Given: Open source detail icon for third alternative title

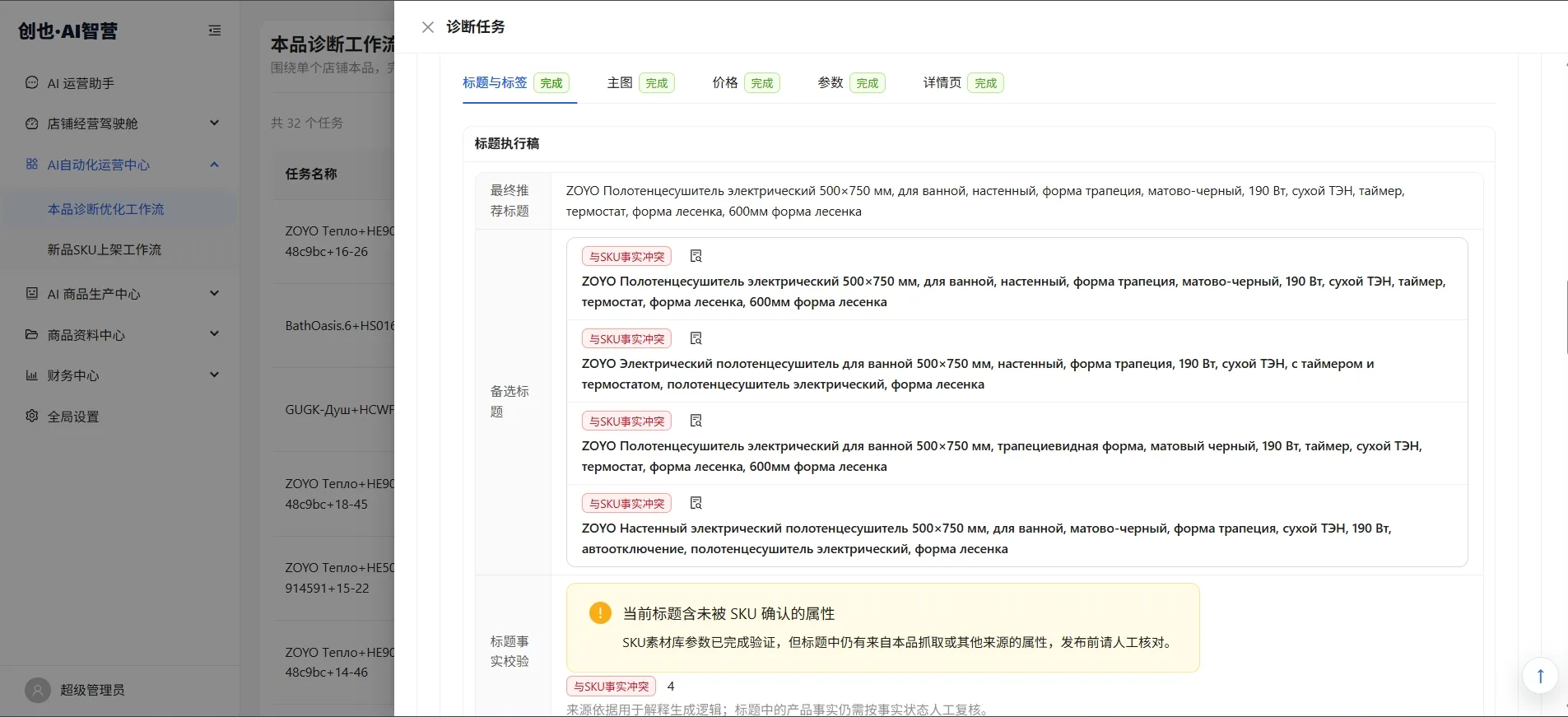Looking at the screenshot, I should (696, 421).
